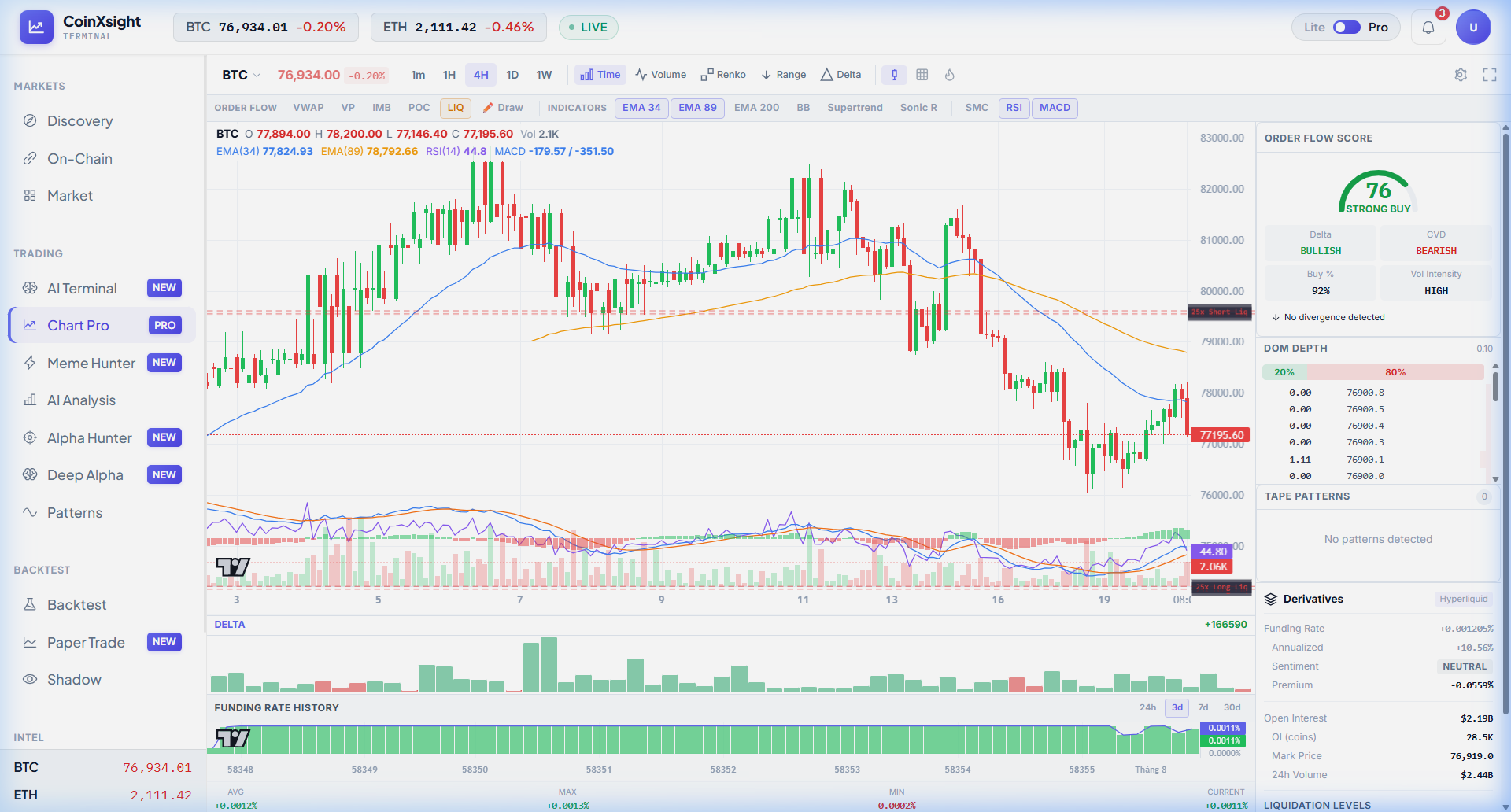Toggle the IMB overlay
Viewport: 1511px width, 812px height.
point(382,108)
